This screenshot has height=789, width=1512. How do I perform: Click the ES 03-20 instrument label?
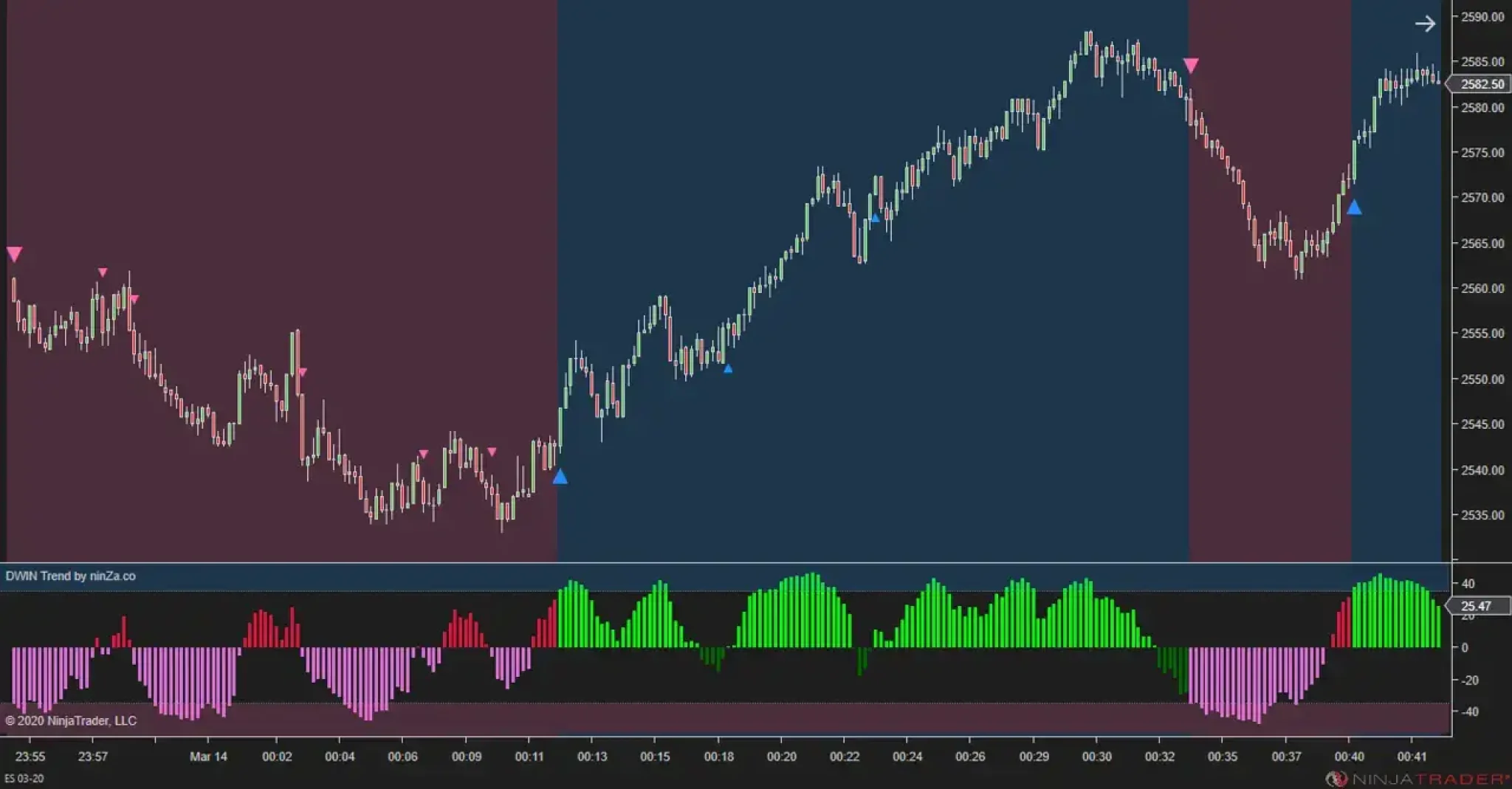point(24,779)
